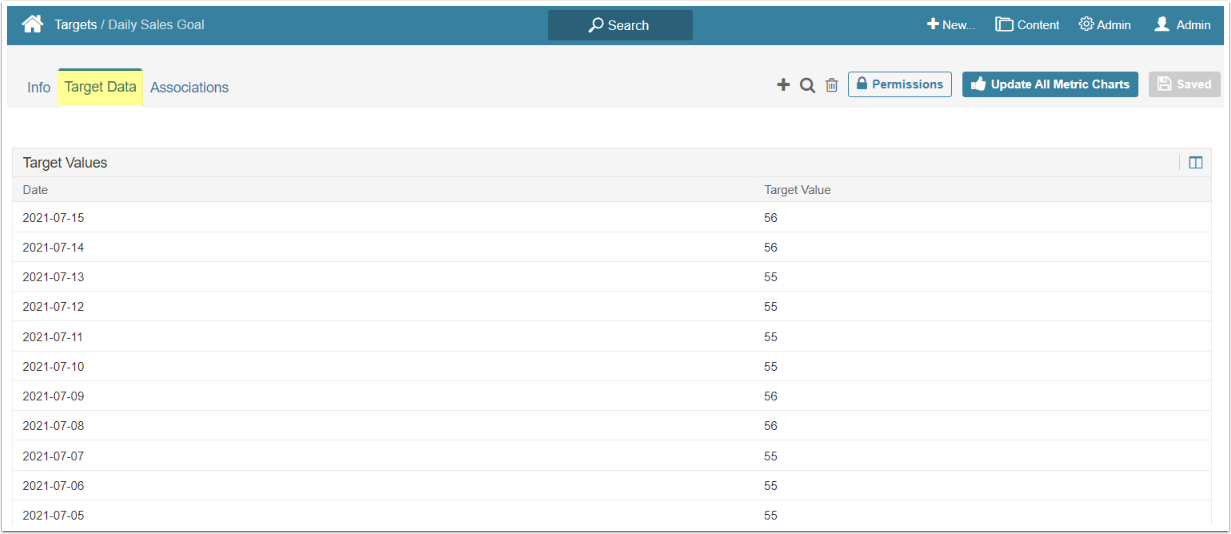1231x534 pixels.
Task: Click target value 55 for 2021-07-13
Action: pyautogui.click(x=771, y=277)
